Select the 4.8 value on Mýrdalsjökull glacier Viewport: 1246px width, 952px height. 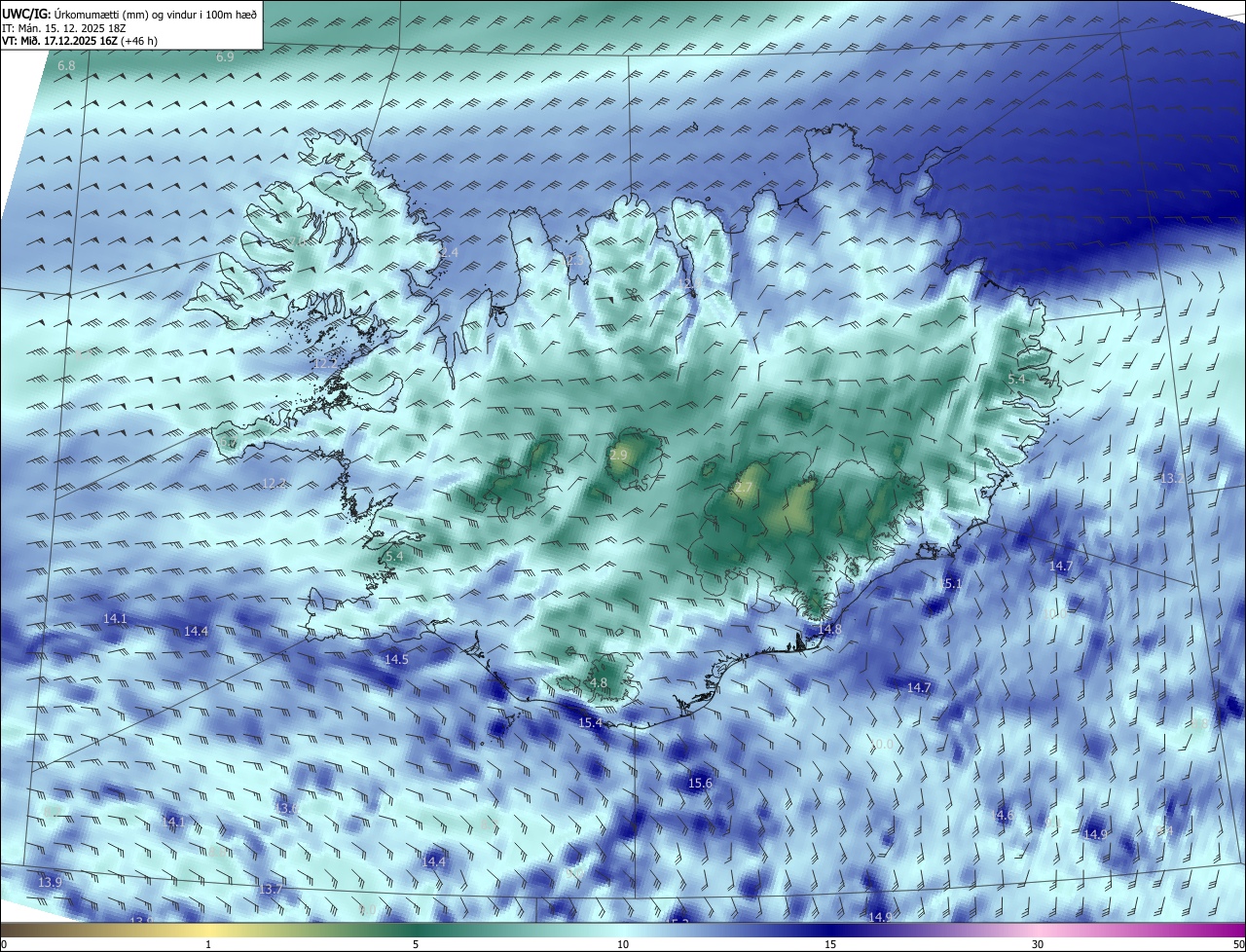(x=599, y=683)
